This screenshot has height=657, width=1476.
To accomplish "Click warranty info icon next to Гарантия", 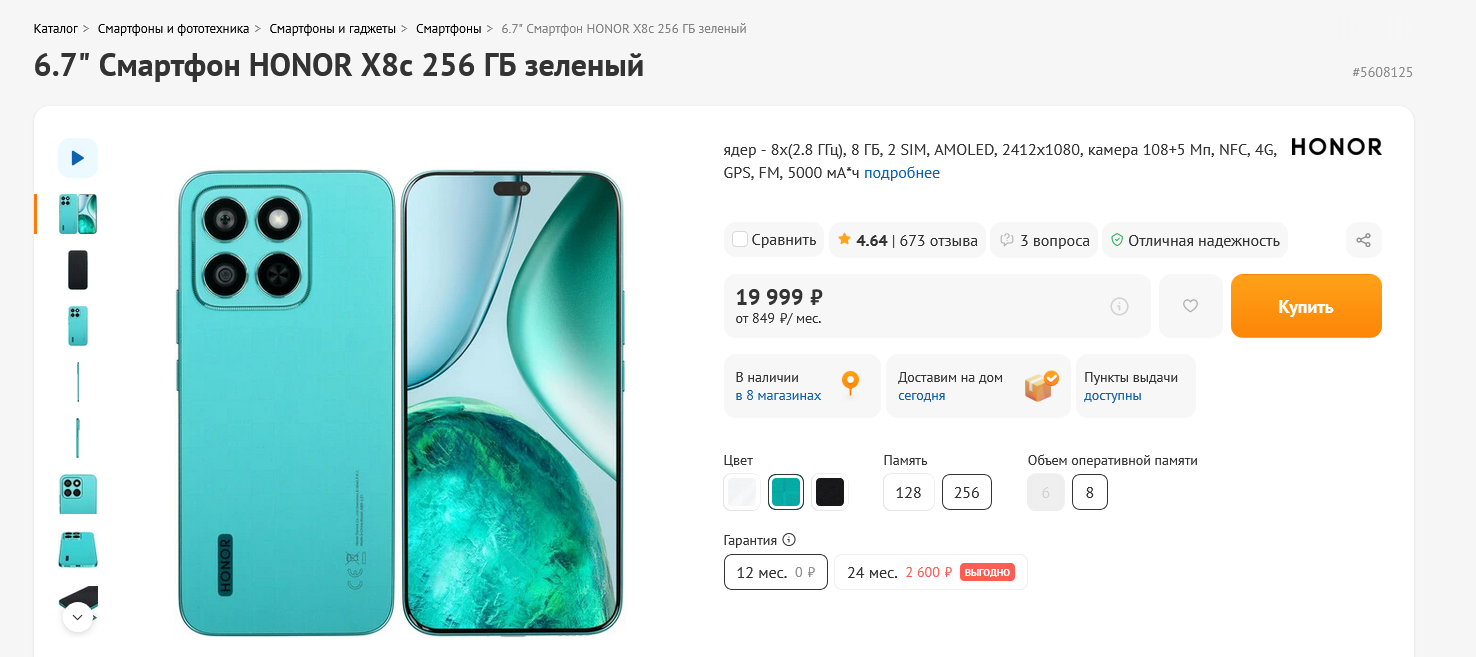I will coord(789,540).
